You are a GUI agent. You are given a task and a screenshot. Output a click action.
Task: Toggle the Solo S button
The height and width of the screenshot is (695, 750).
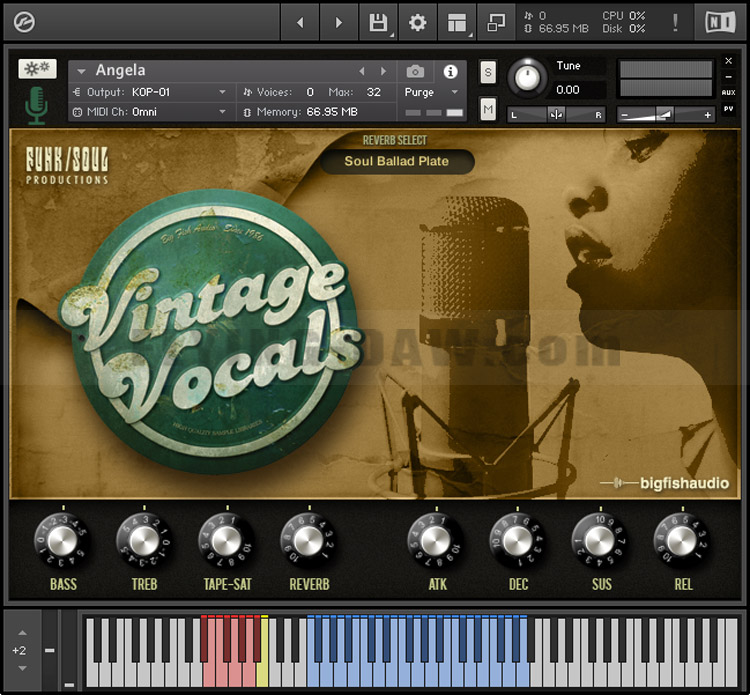pos(488,72)
